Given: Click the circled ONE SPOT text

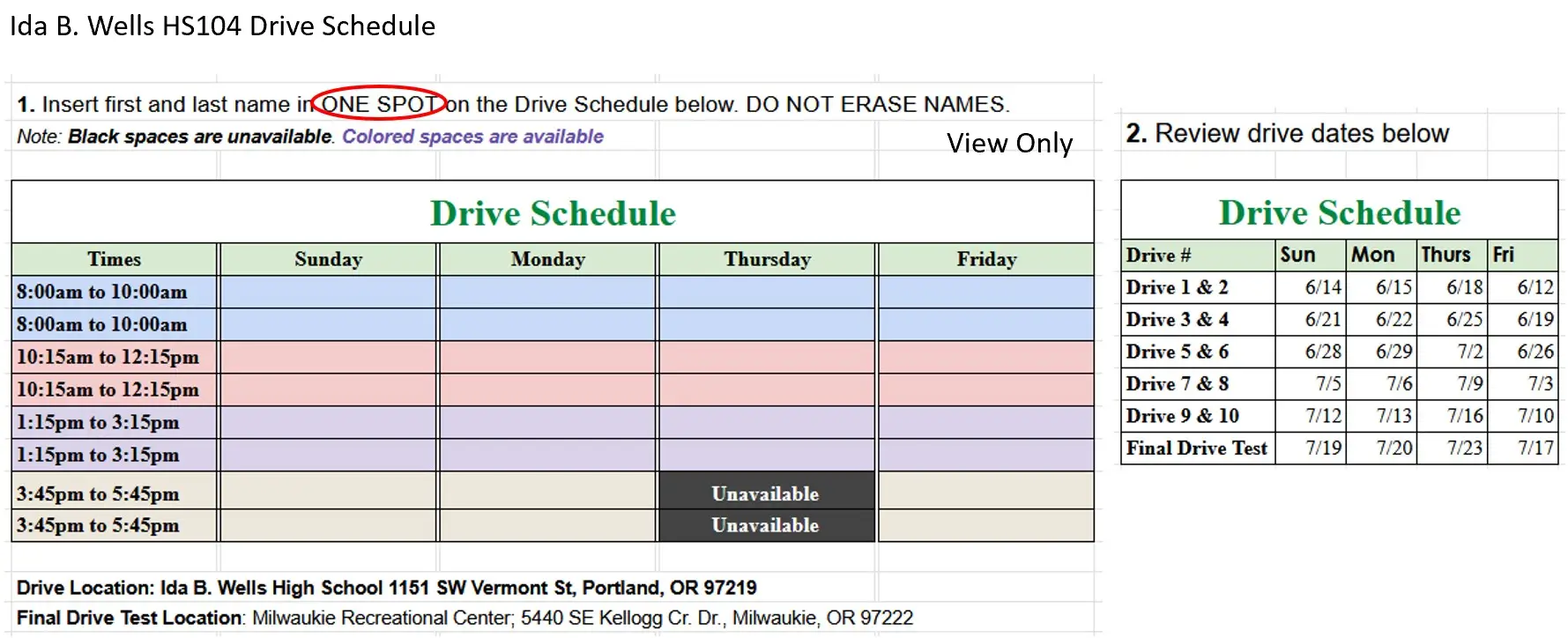Looking at the screenshot, I should click(x=379, y=104).
